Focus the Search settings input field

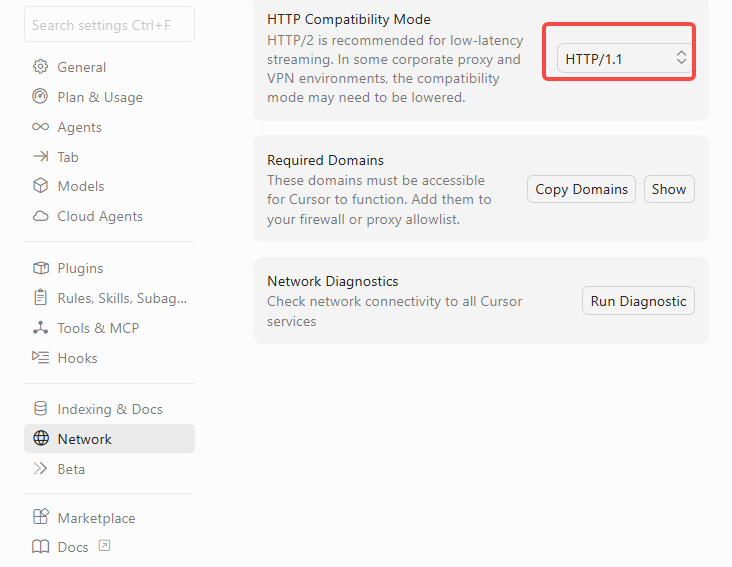pos(109,25)
